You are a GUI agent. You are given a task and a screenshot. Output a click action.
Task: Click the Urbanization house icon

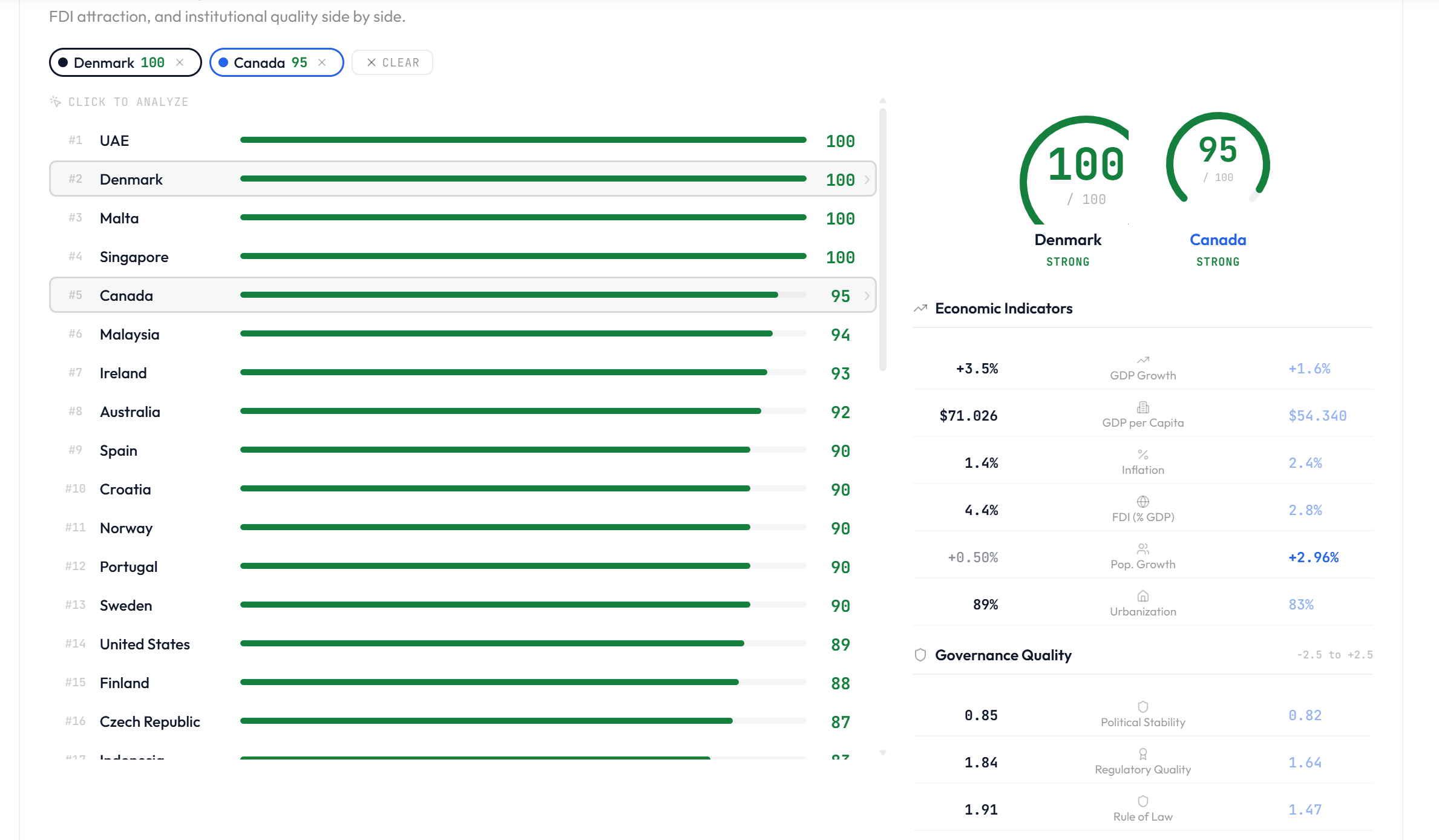click(x=1142, y=596)
